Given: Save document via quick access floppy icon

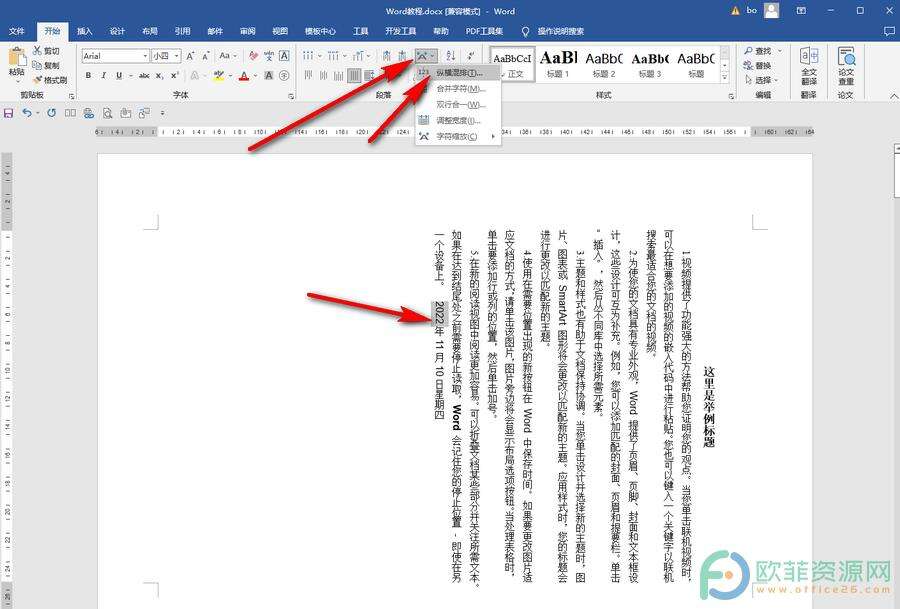Looking at the screenshot, I should point(9,113).
